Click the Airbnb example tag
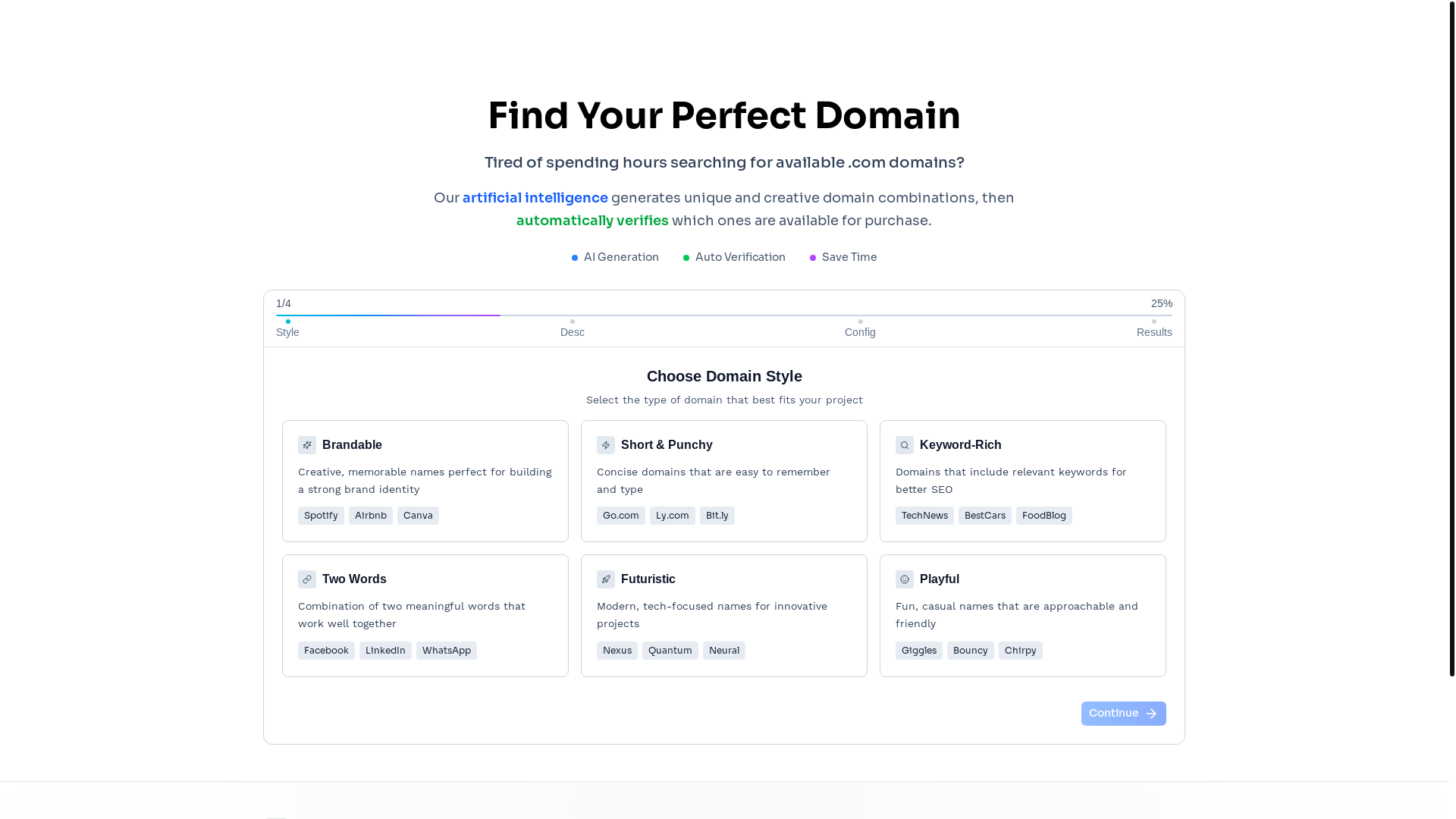1456x819 pixels. pyautogui.click(x=371, y=516)
